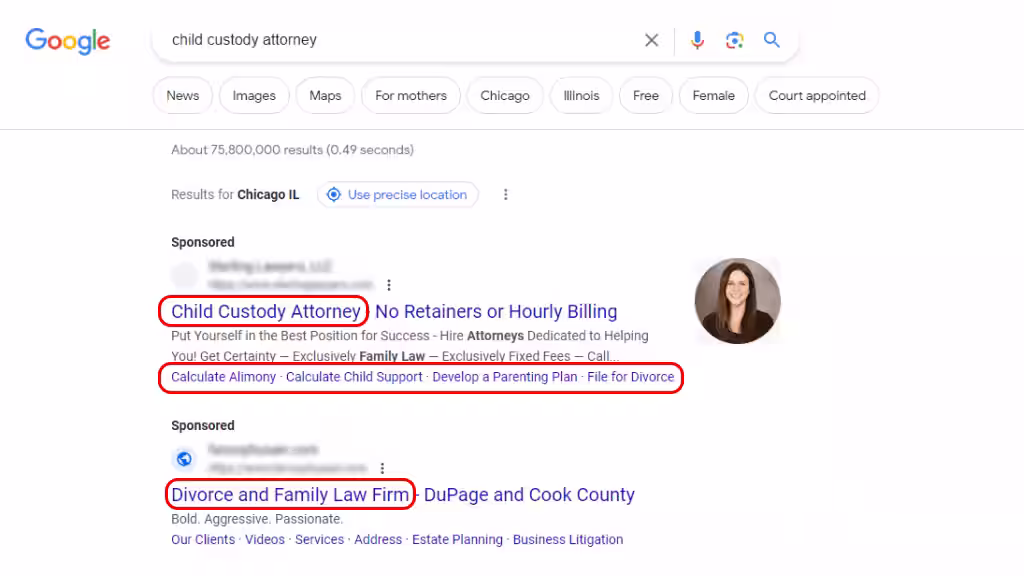Open the Business Litigation sitelink
The height and width of the screenshot is (576, 1024).
click(568, 539)
